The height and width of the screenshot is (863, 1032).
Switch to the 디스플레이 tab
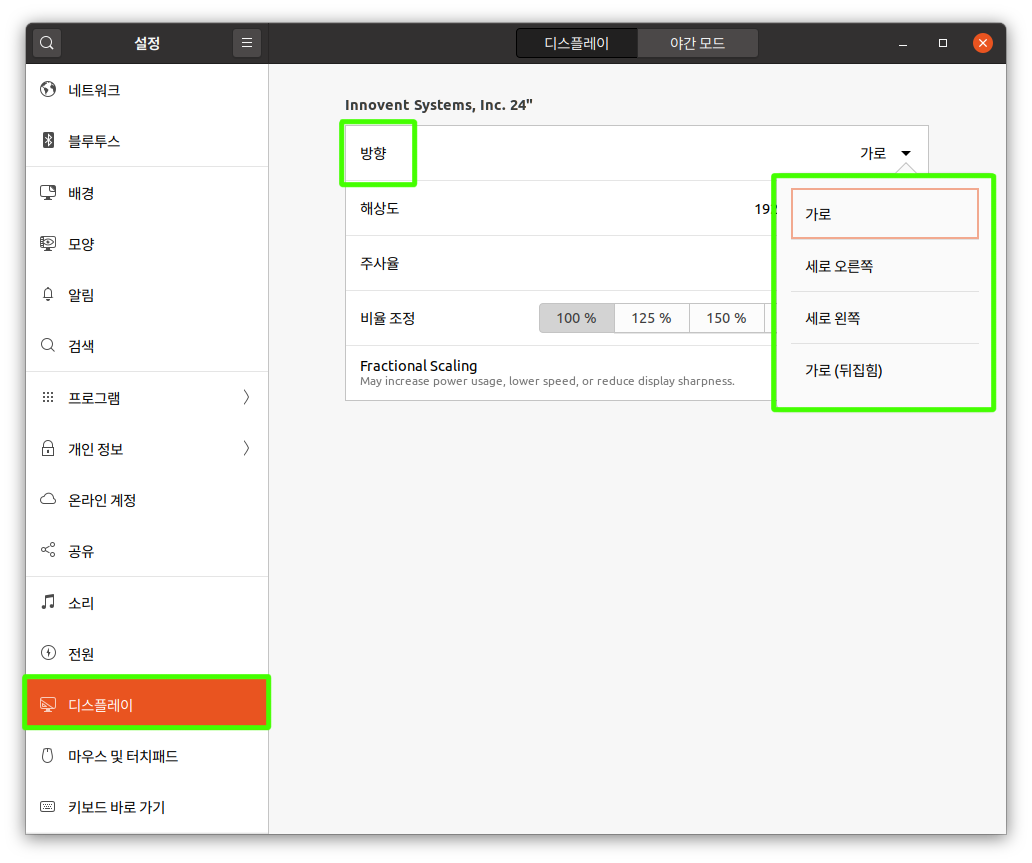577,43
